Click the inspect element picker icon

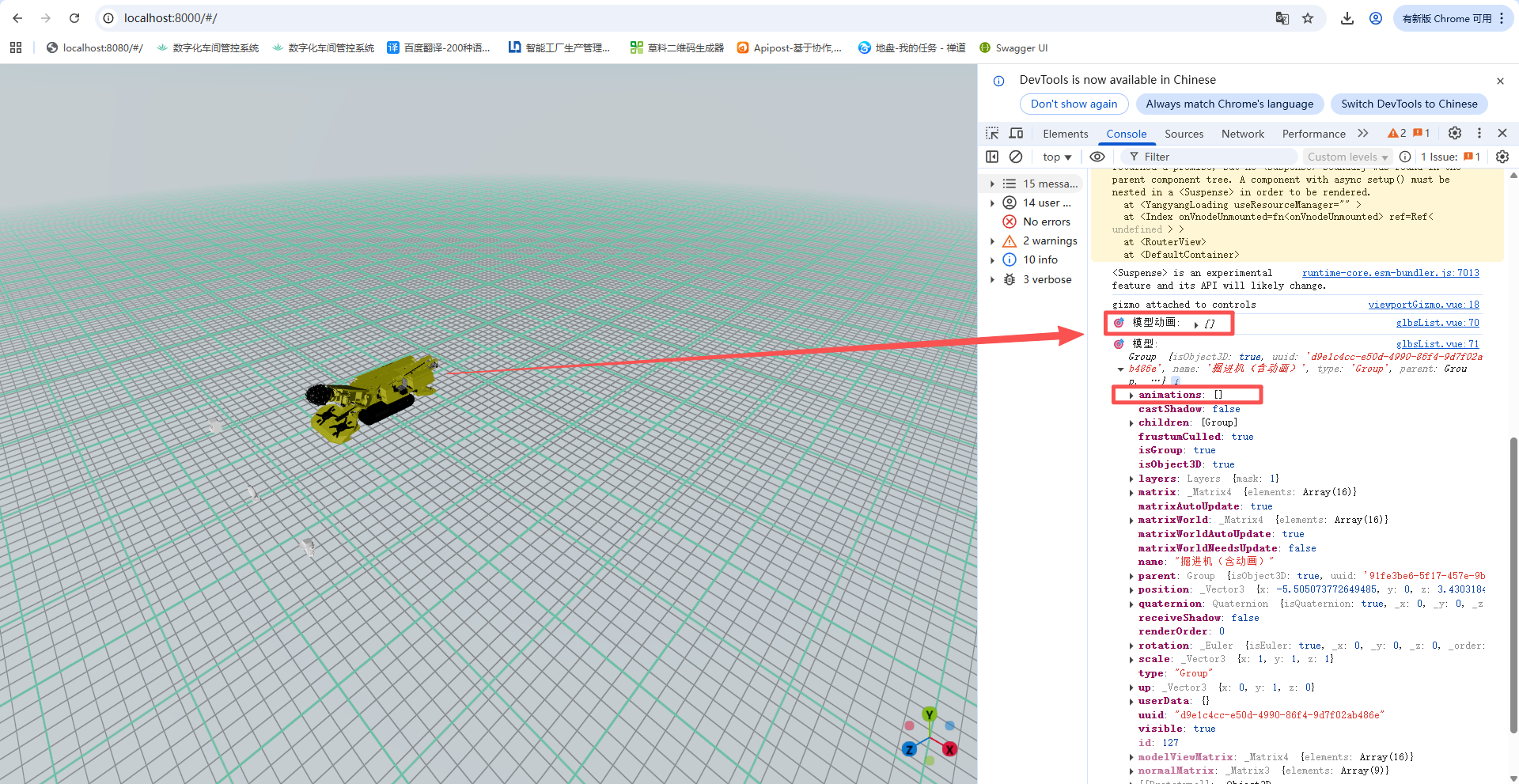[992, 133]
